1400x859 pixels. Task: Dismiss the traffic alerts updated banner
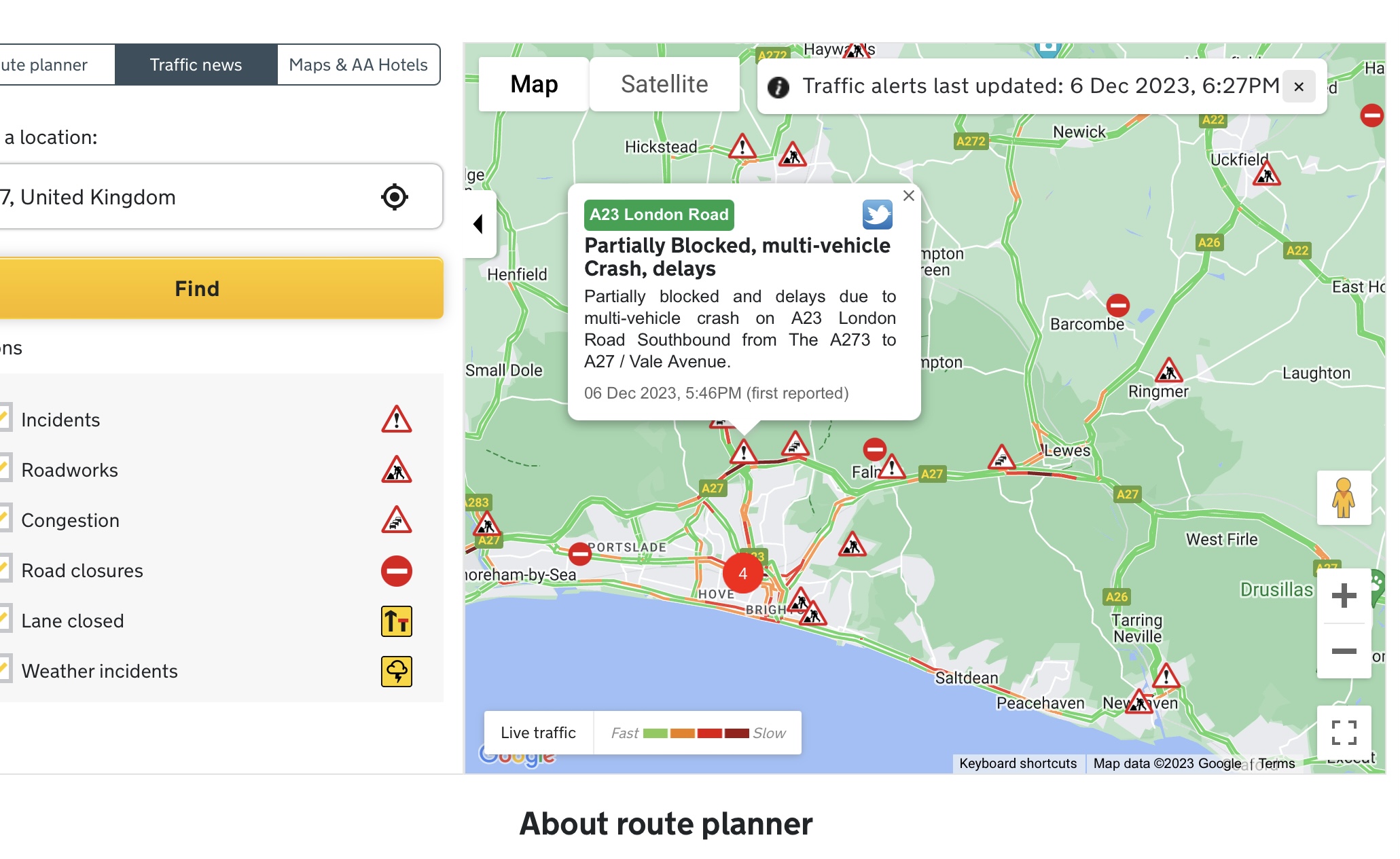1299,86
